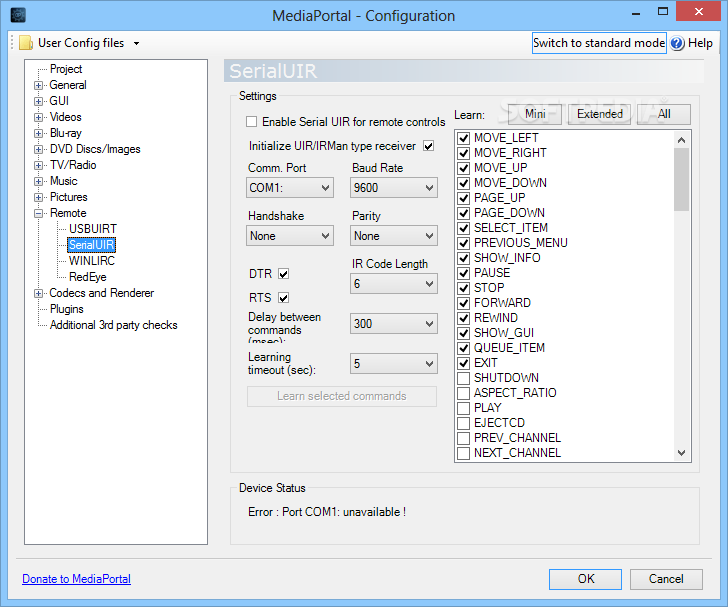
Task: Click command list scrollbar up arrow
Action: 682,140
